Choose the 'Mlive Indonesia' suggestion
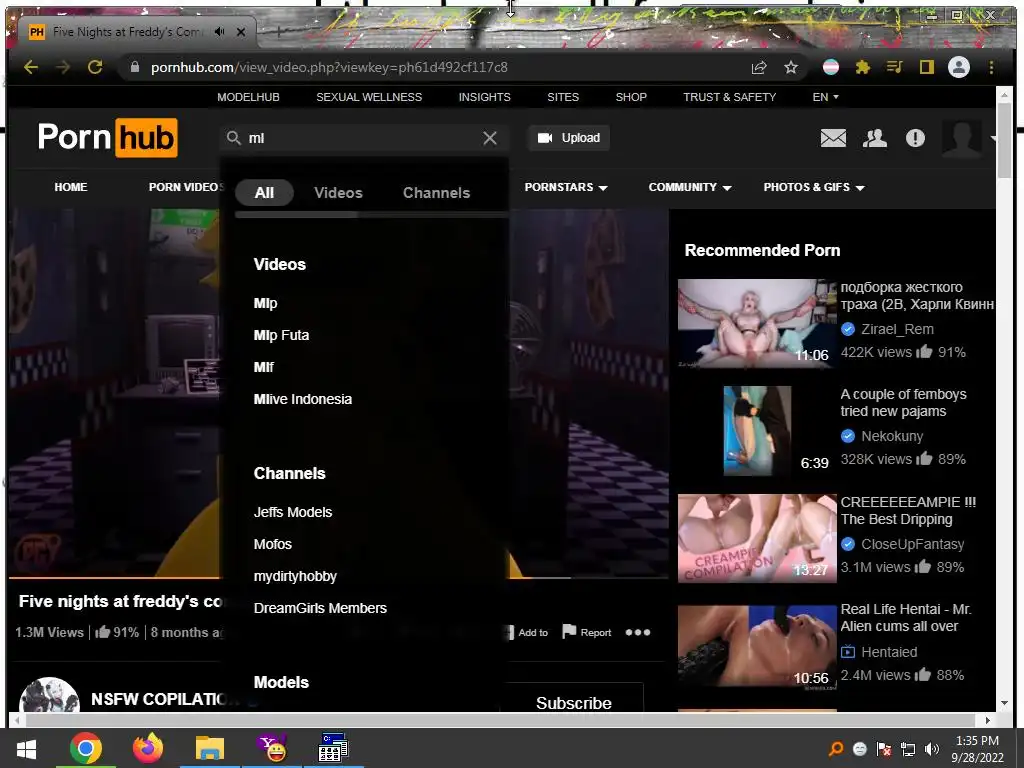This screenshot has height=768, width=1024. pyautogui.click(x=302, y=399)
